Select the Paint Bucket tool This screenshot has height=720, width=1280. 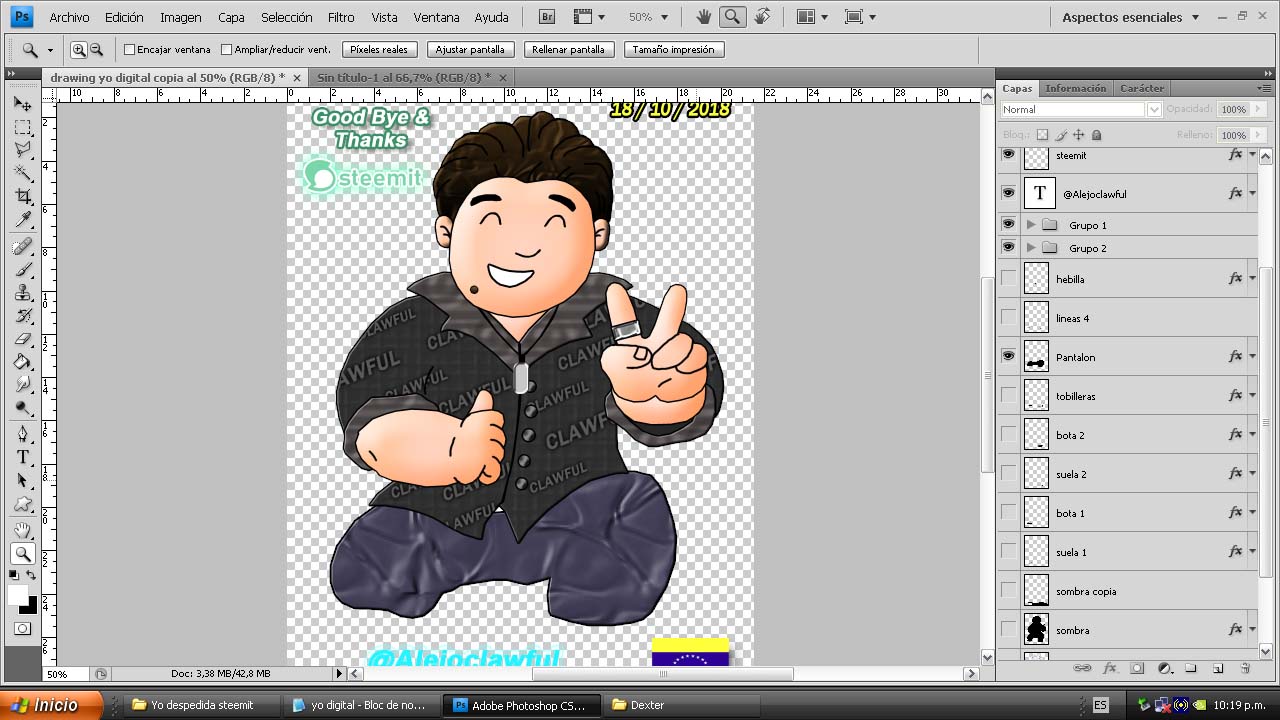(x=23, y=362)
